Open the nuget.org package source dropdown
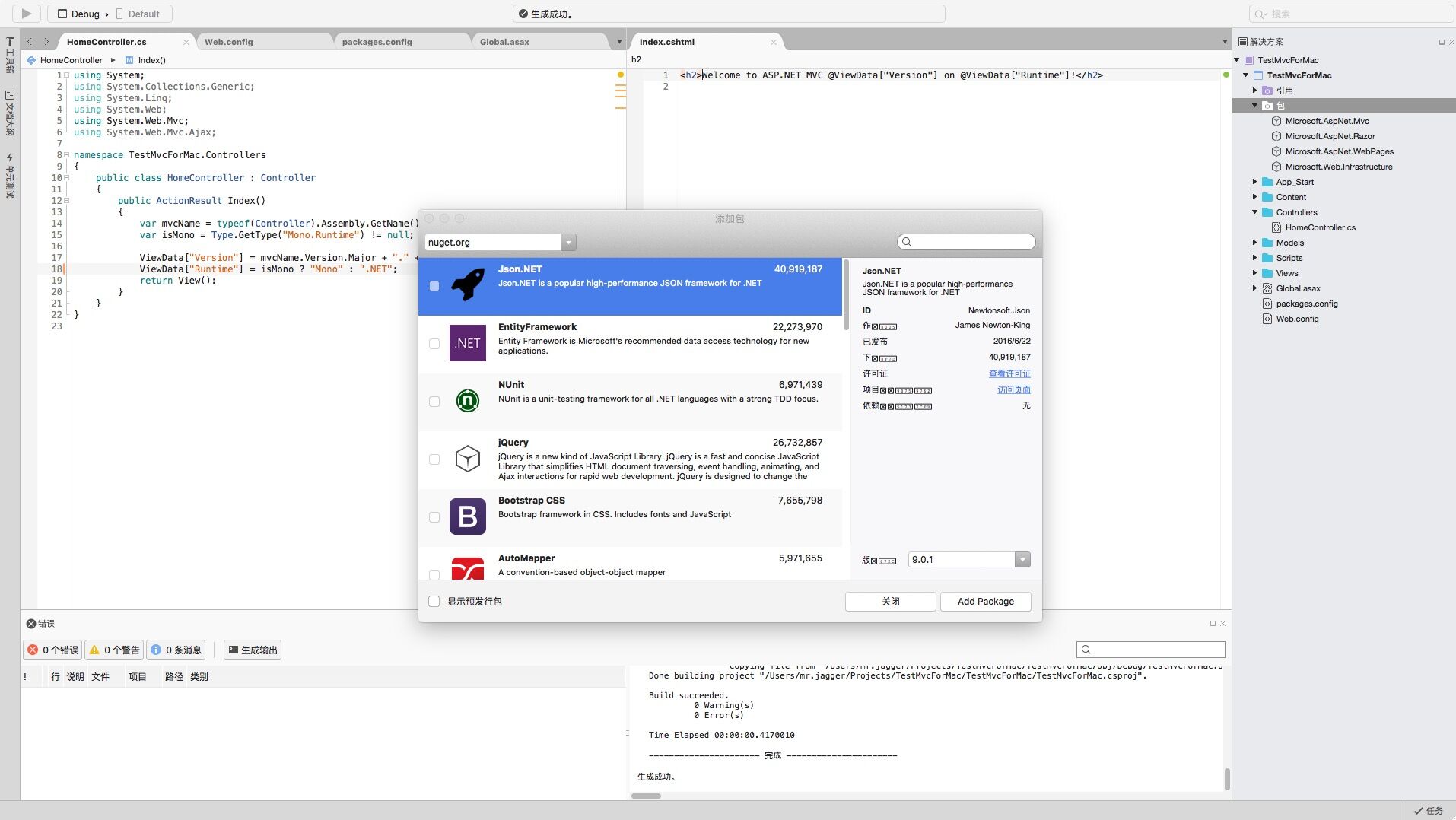The image size is (1456, 820). pyautogui.click(x=568, y=242)
